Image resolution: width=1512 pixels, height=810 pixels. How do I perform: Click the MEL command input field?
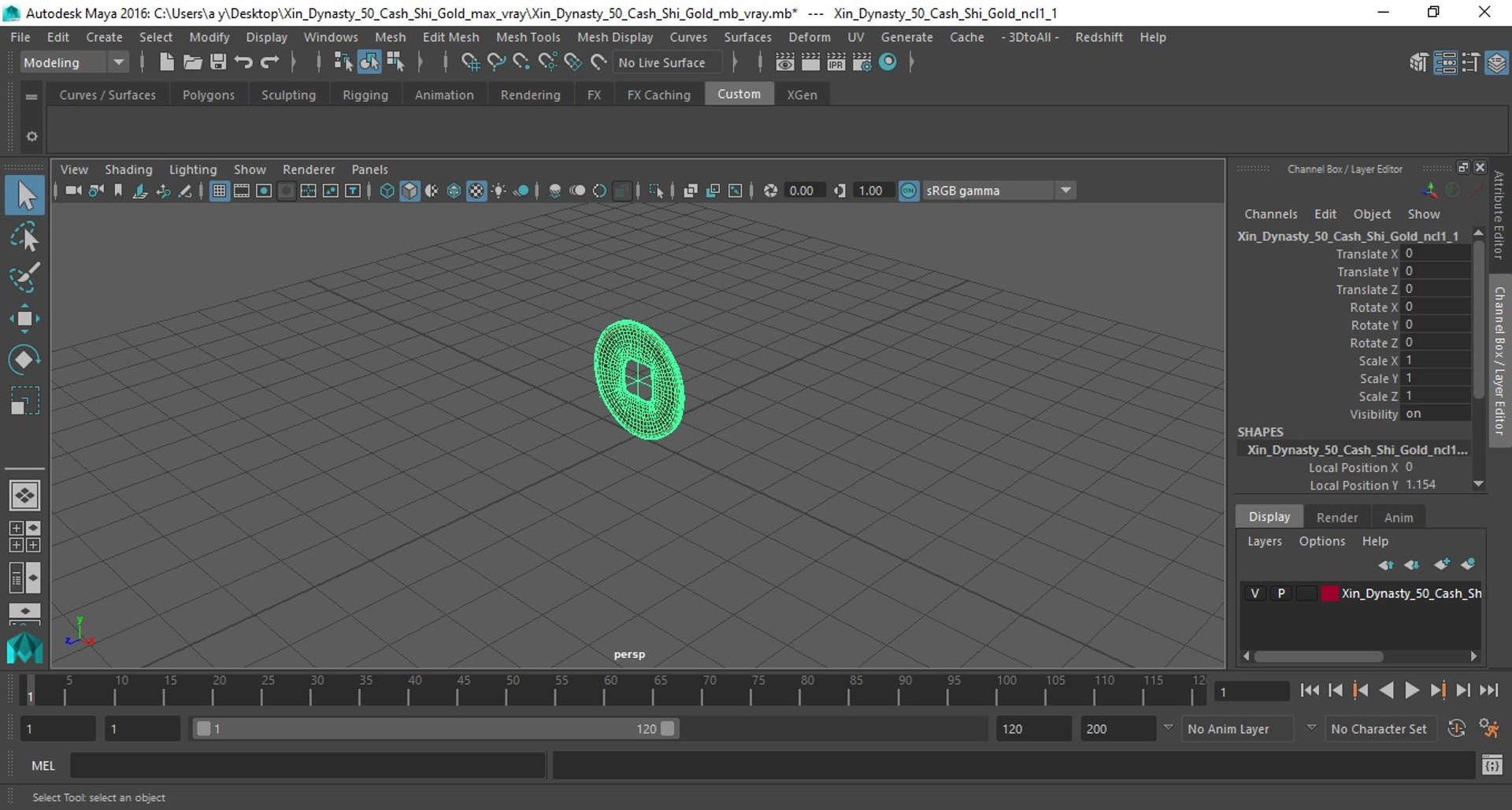coord(308,765)
